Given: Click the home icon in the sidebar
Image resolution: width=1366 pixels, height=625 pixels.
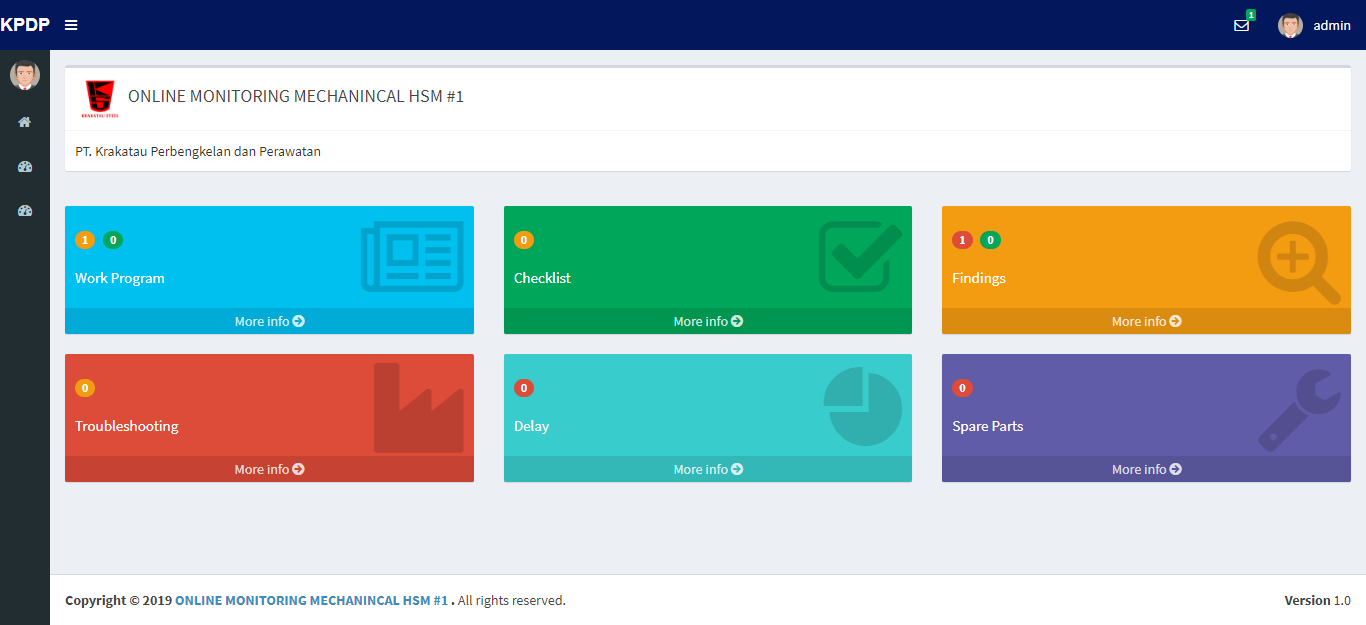Looking at the screenshot, I should point(25,122).
